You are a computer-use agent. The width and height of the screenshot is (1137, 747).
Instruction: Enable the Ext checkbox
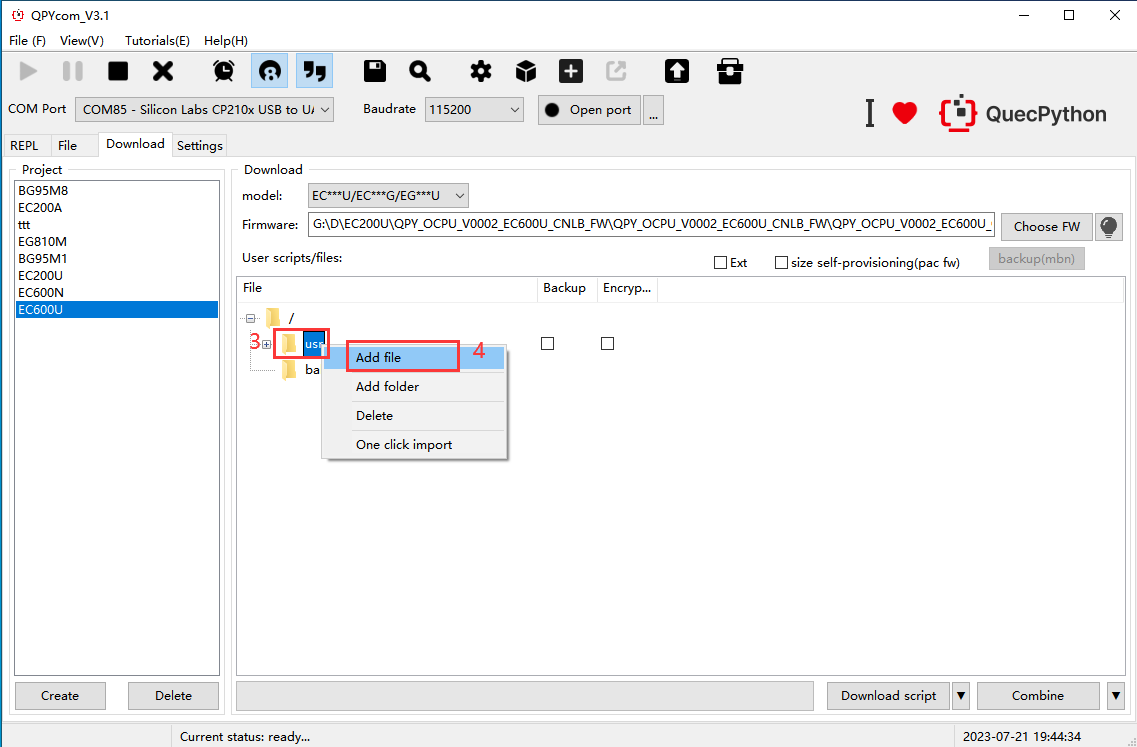click(720, 263)
